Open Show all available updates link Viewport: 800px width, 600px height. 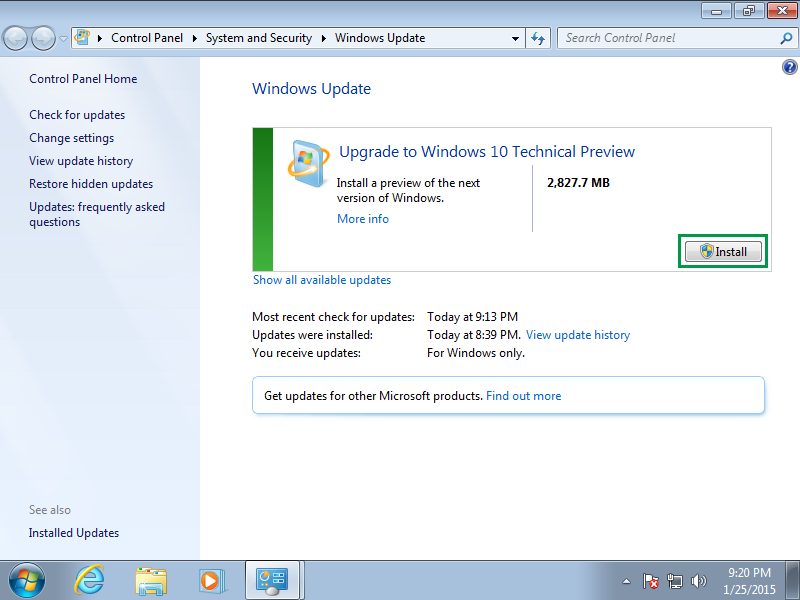click(322, 280)
